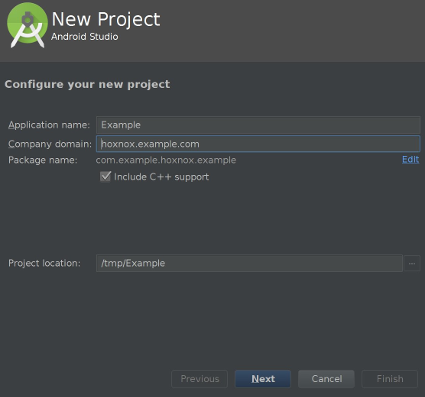Go to Previous wizard step
The width and height of the screenshot is (425, 397).
[199, 379]
